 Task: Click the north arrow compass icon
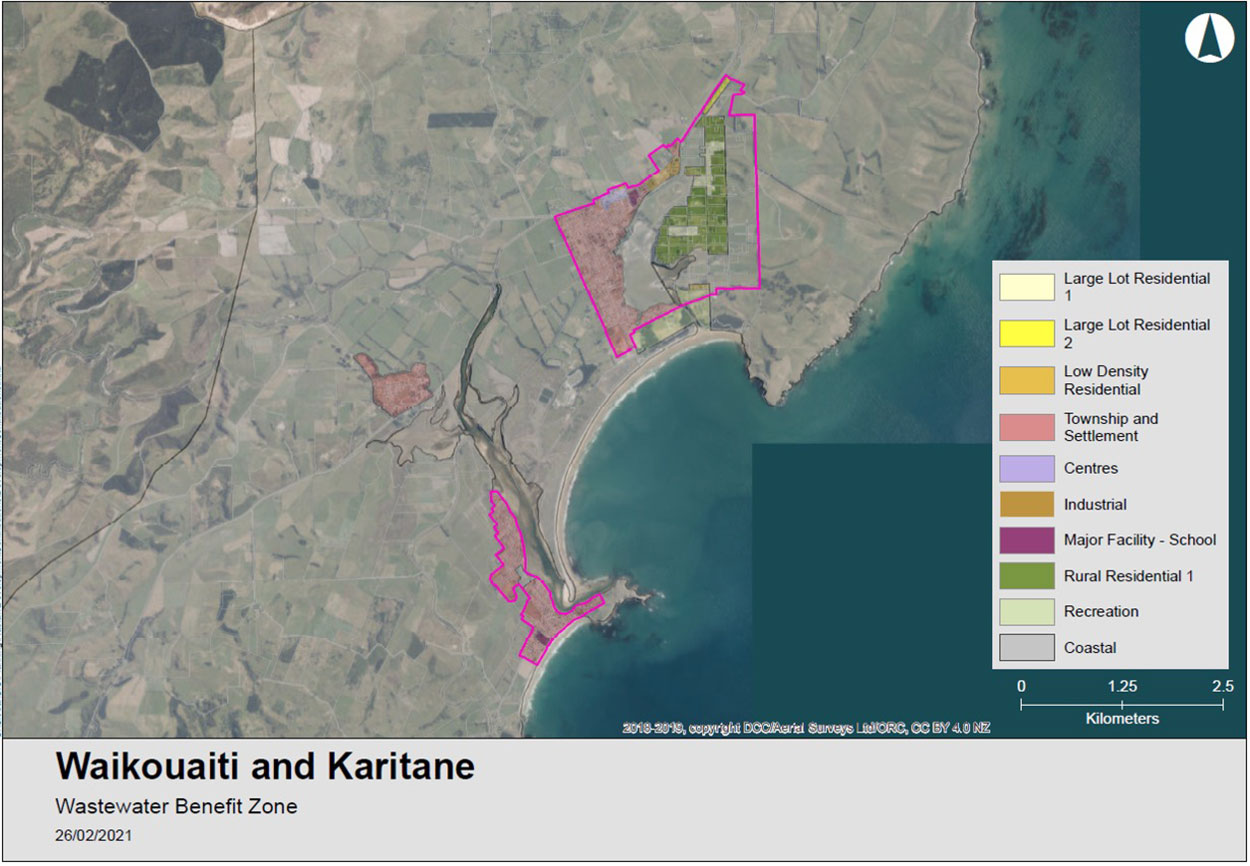[x=1207, y=40]
